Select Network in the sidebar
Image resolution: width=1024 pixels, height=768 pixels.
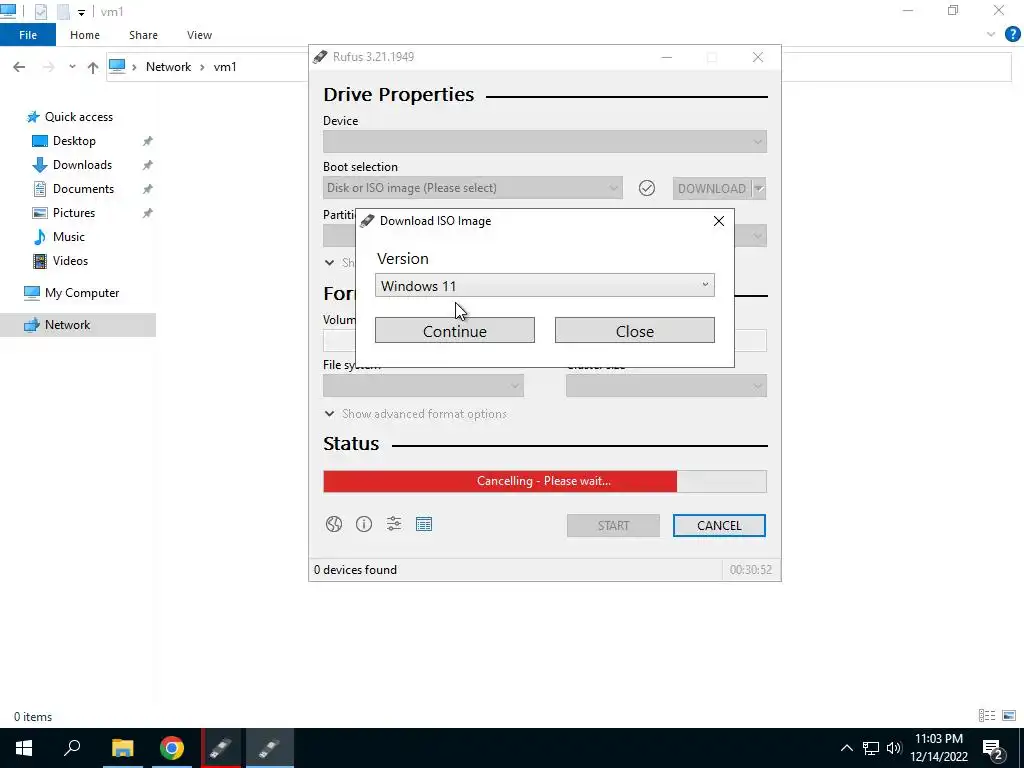click(78, 325)
